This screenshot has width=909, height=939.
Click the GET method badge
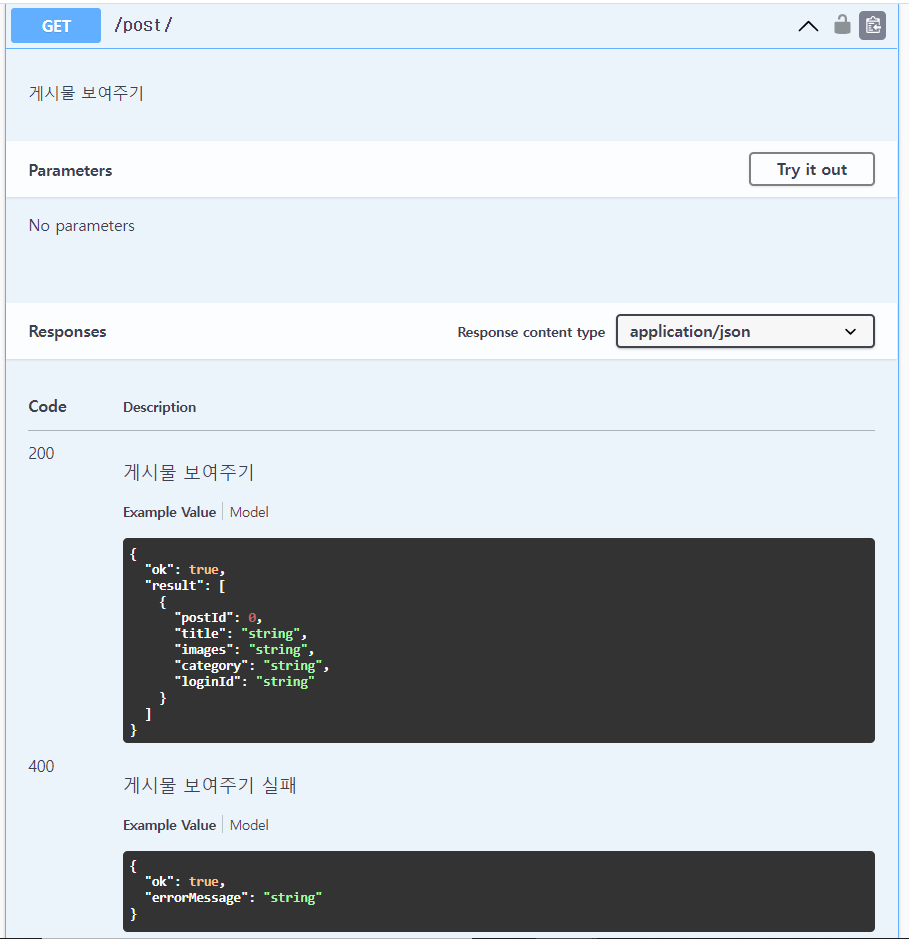pyautogui.click(x=56, y=26)
